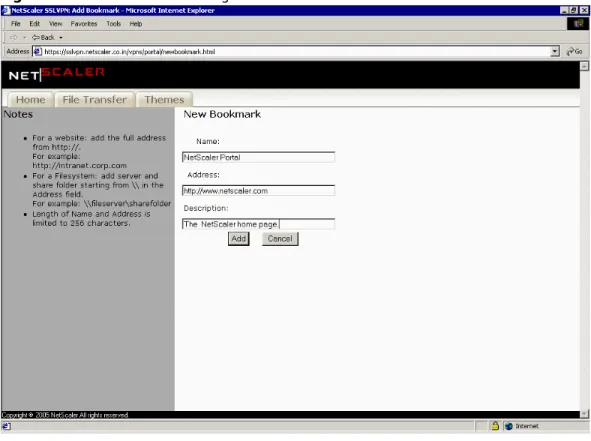Image resolution: width=591 pixels, height=441 pixels.
Task: Click the Address: label above the form field
Action: point(203,175)
